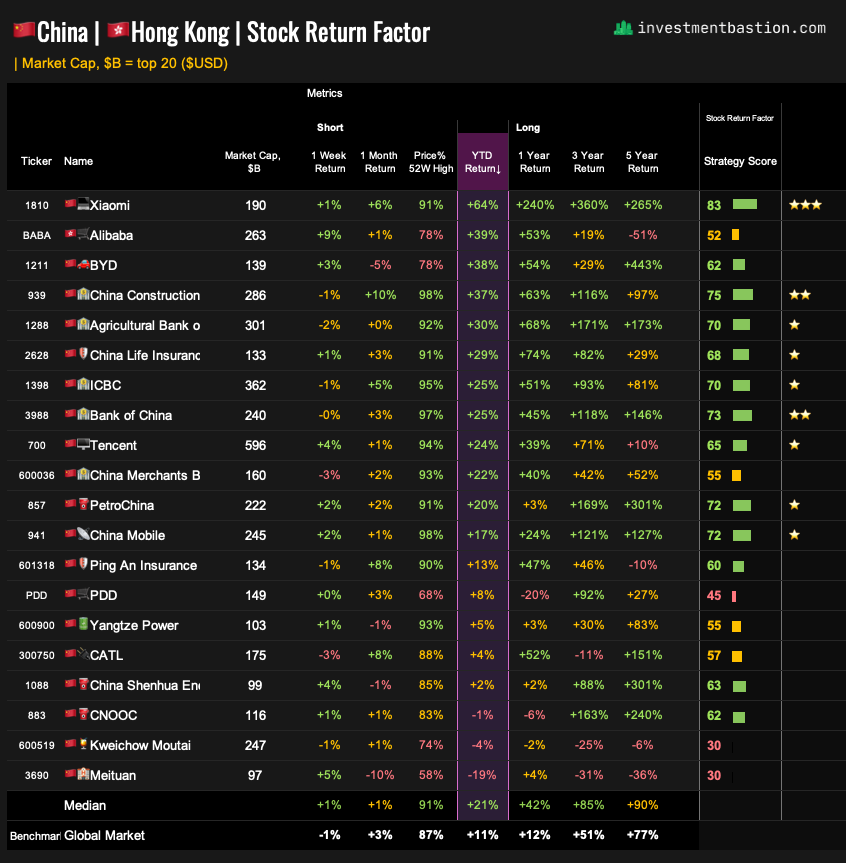Viewport: 846px width, 863px height.
Task: Click the Ticker column header
Action: point(36,161)
